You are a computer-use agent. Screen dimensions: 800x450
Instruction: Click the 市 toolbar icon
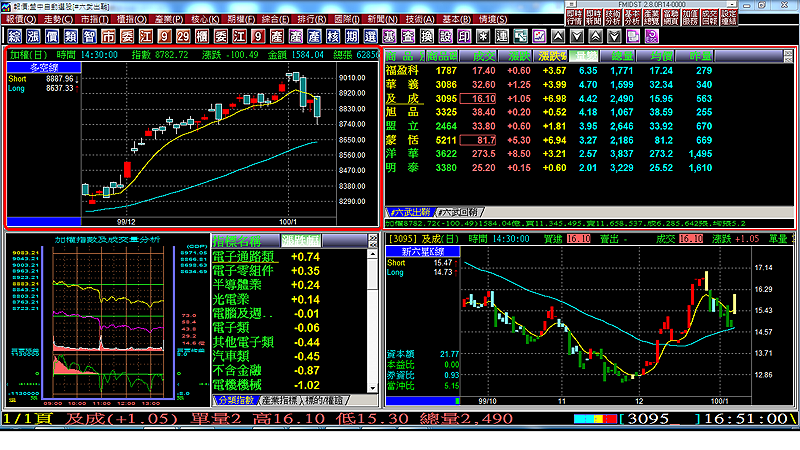point(108,36)
